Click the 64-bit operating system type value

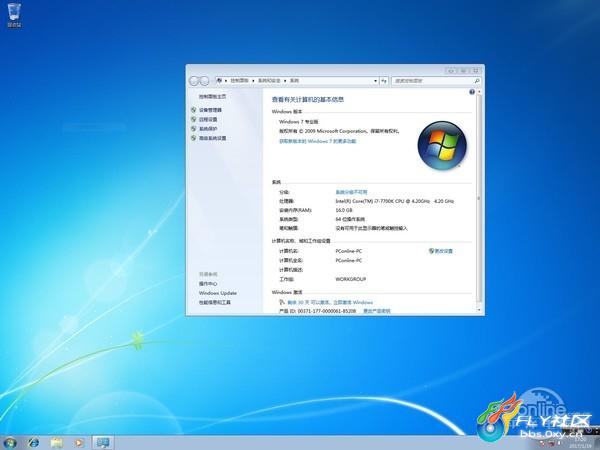(x=350, y=219)
